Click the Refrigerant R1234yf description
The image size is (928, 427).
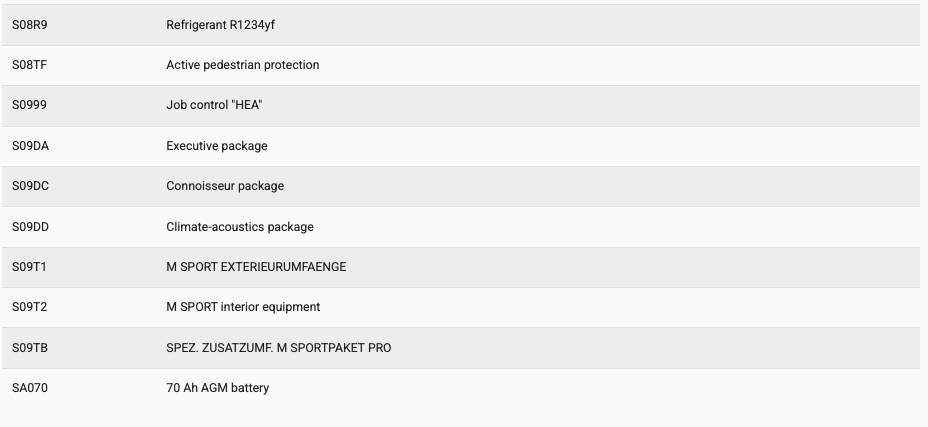pos(220,25)
